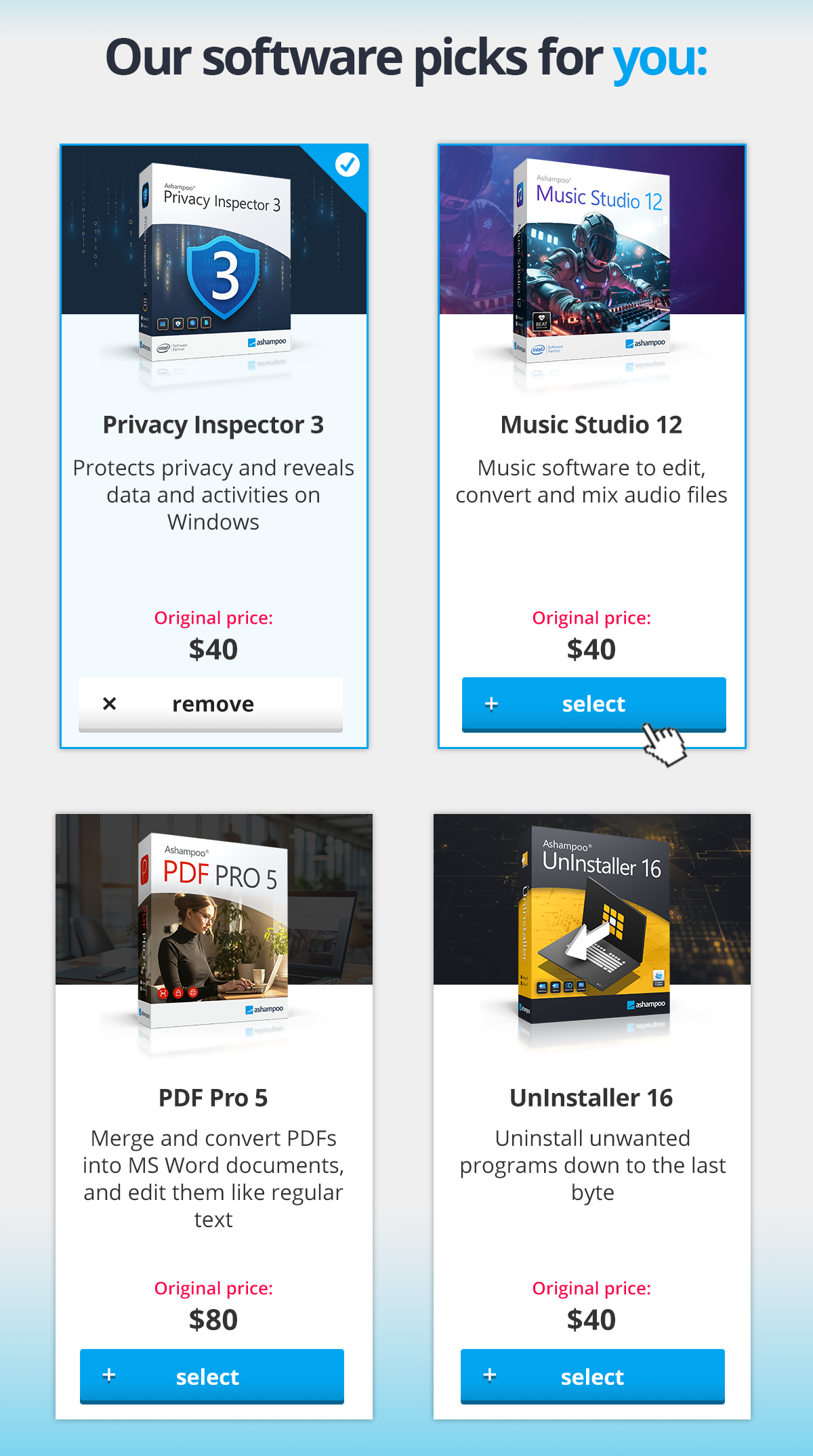The height and width of the screenshot is (1456, 813).
Task: Click the Privacy Inspector 3 box image
Action: (217, 264)
